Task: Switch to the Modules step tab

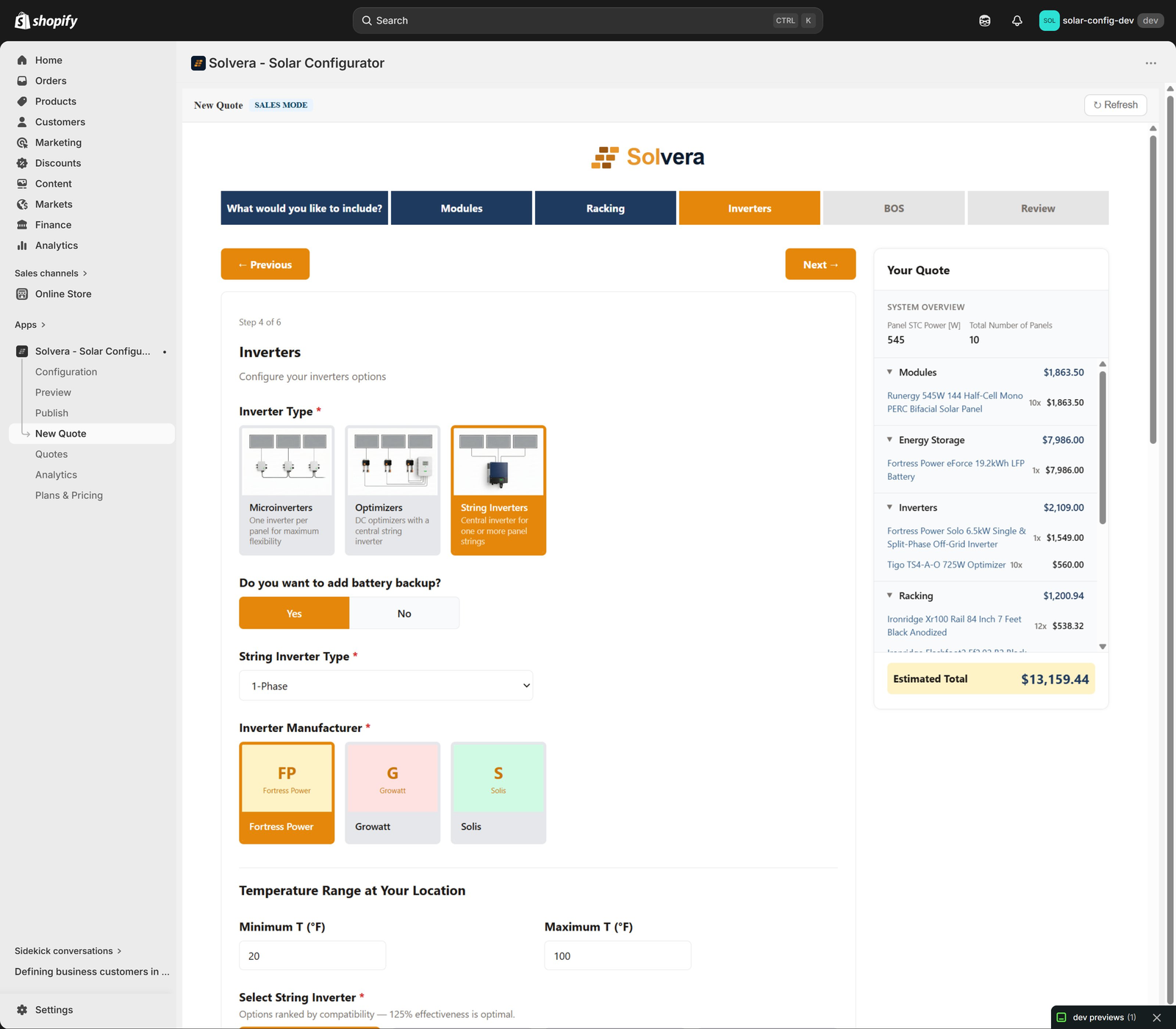Action: tap(462, 208)
